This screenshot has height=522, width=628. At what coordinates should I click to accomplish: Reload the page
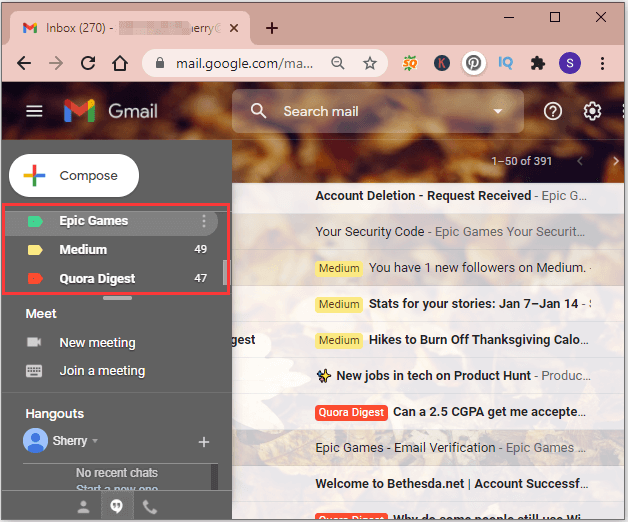[x=88, y=63]
